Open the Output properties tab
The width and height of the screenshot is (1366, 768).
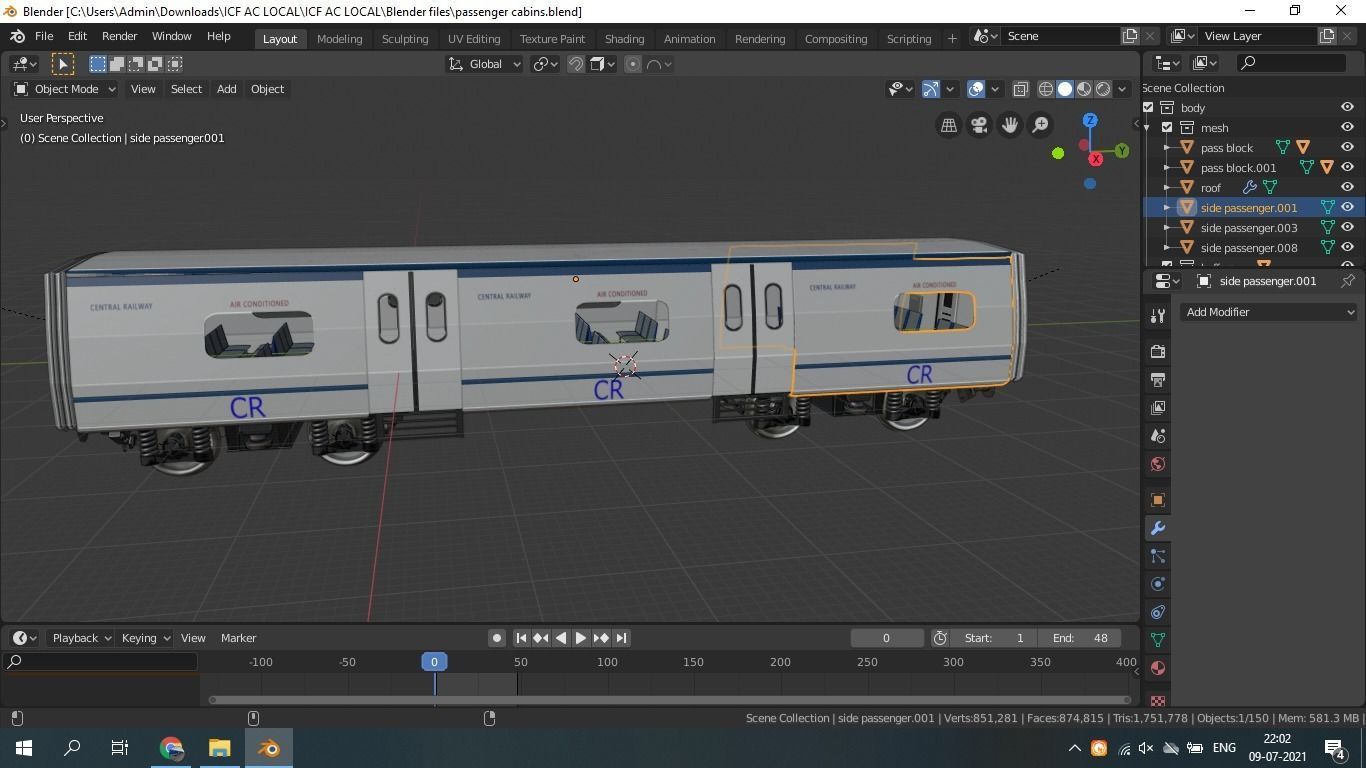(1158, 380)
